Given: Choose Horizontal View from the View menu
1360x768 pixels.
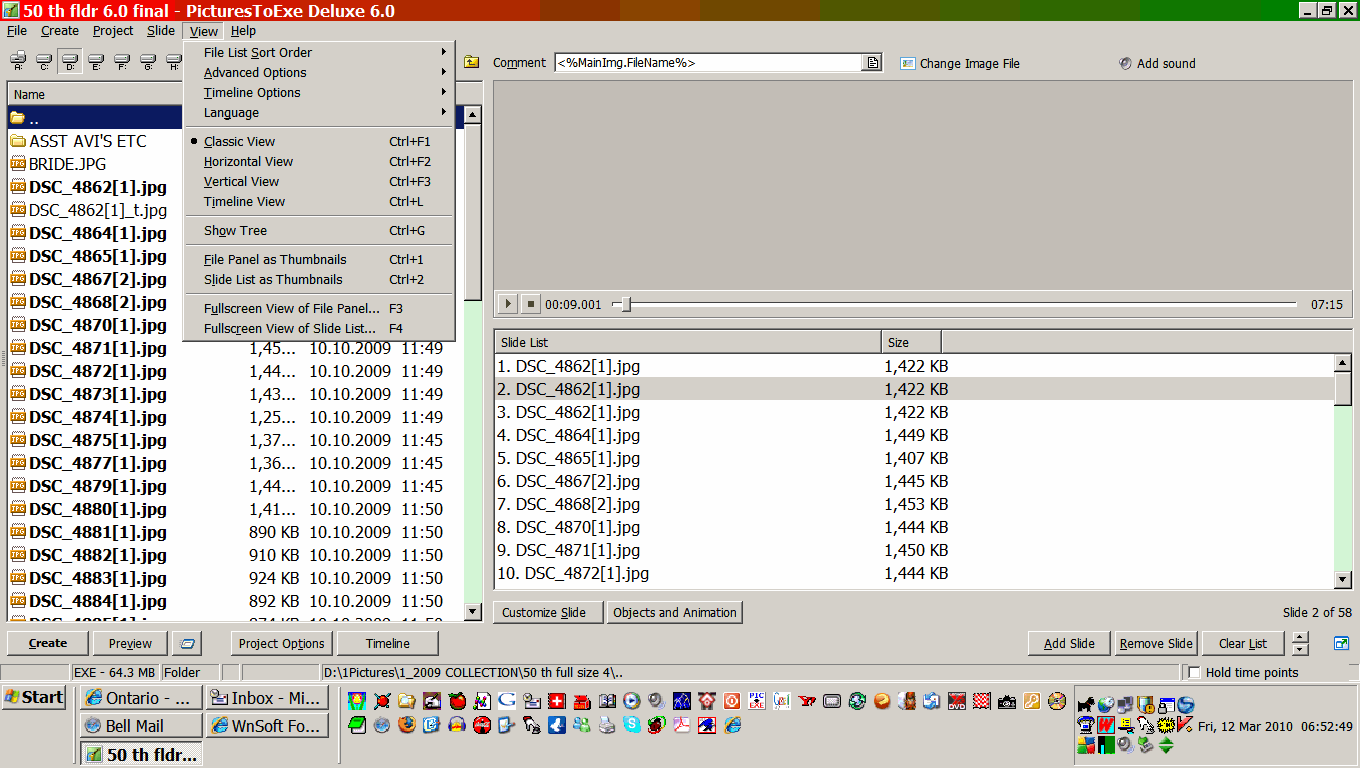Looking at the screenshot, I should click(x=320, y=161).
